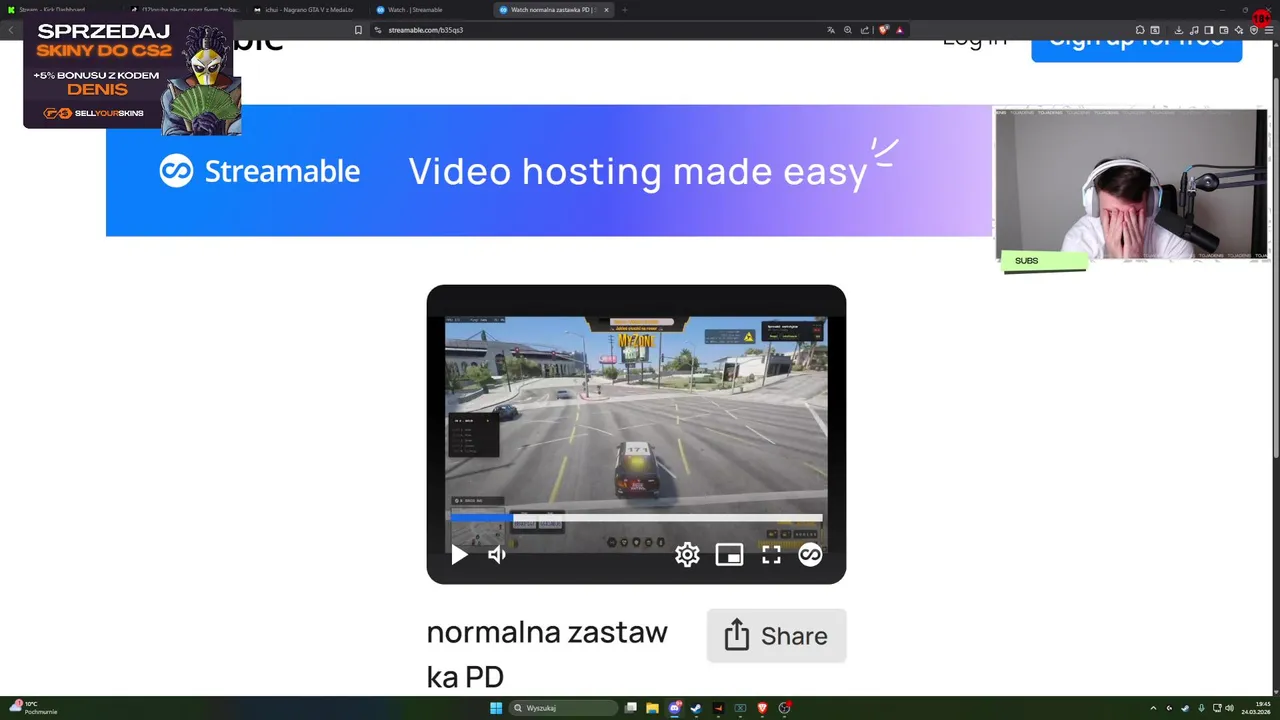Click the streamable.com address bar
This screenshot has width=1280, height=720.
[600, 30]
